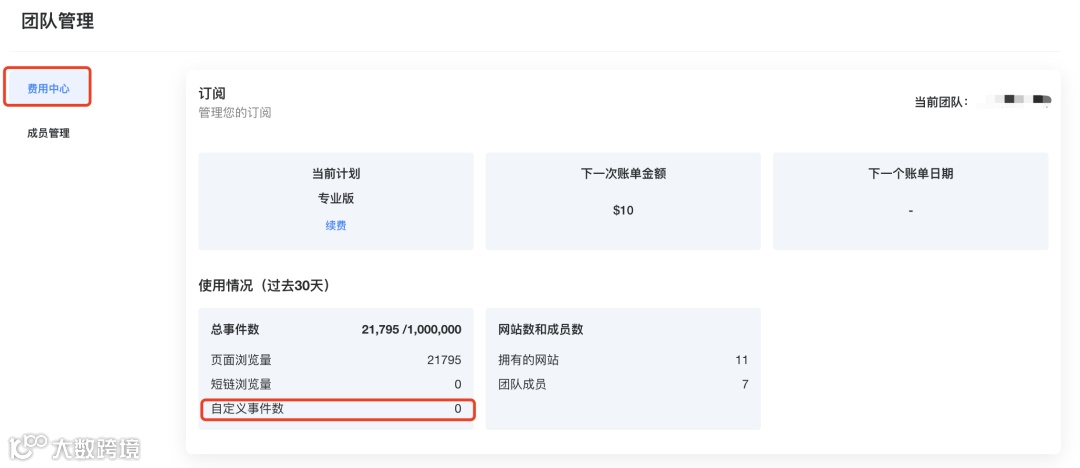Click the 页面浏览量 row
The image size is (1080, 468).
(336, 360)
